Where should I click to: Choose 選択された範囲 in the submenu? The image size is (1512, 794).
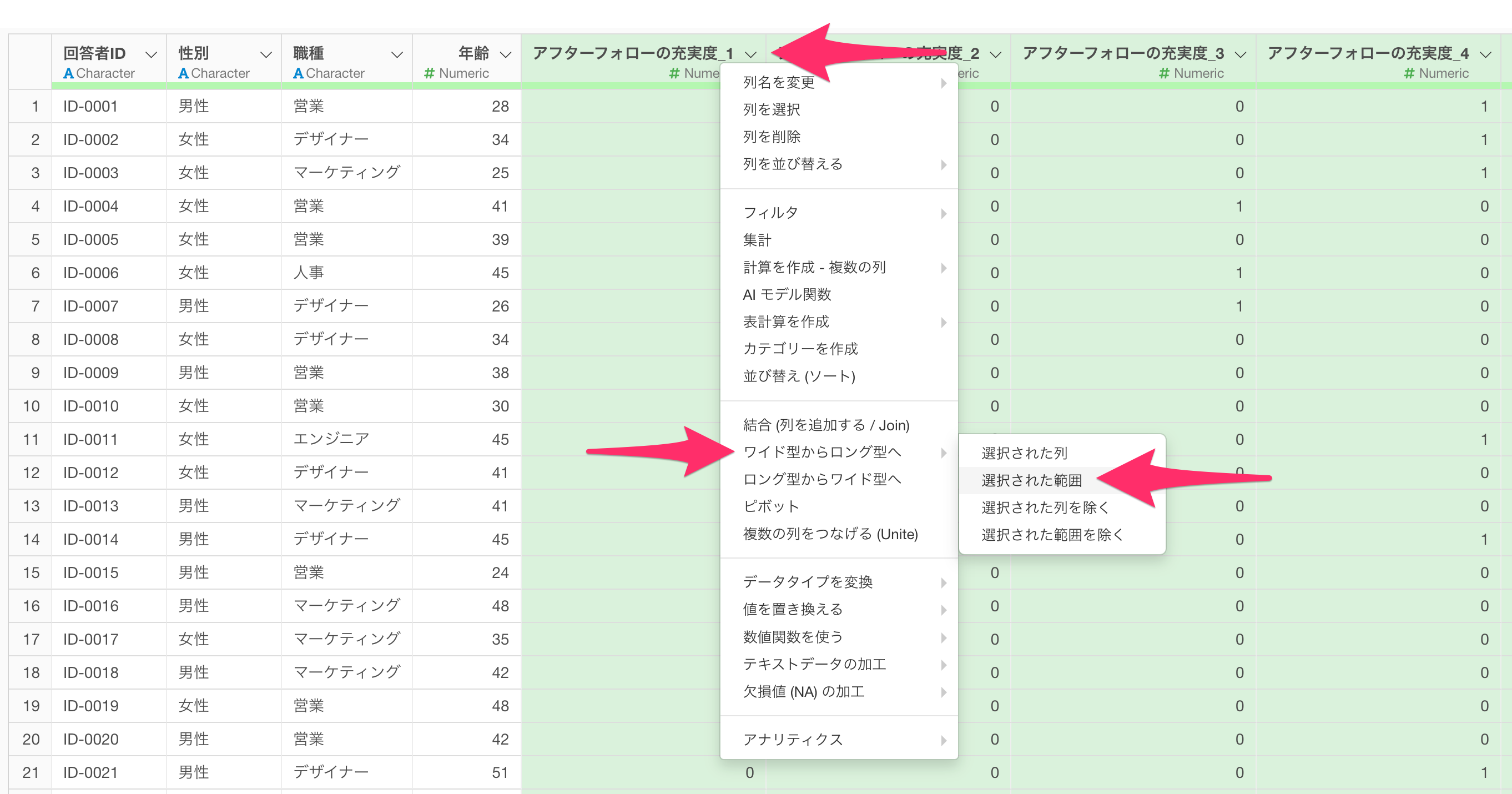click(1031, 480)
